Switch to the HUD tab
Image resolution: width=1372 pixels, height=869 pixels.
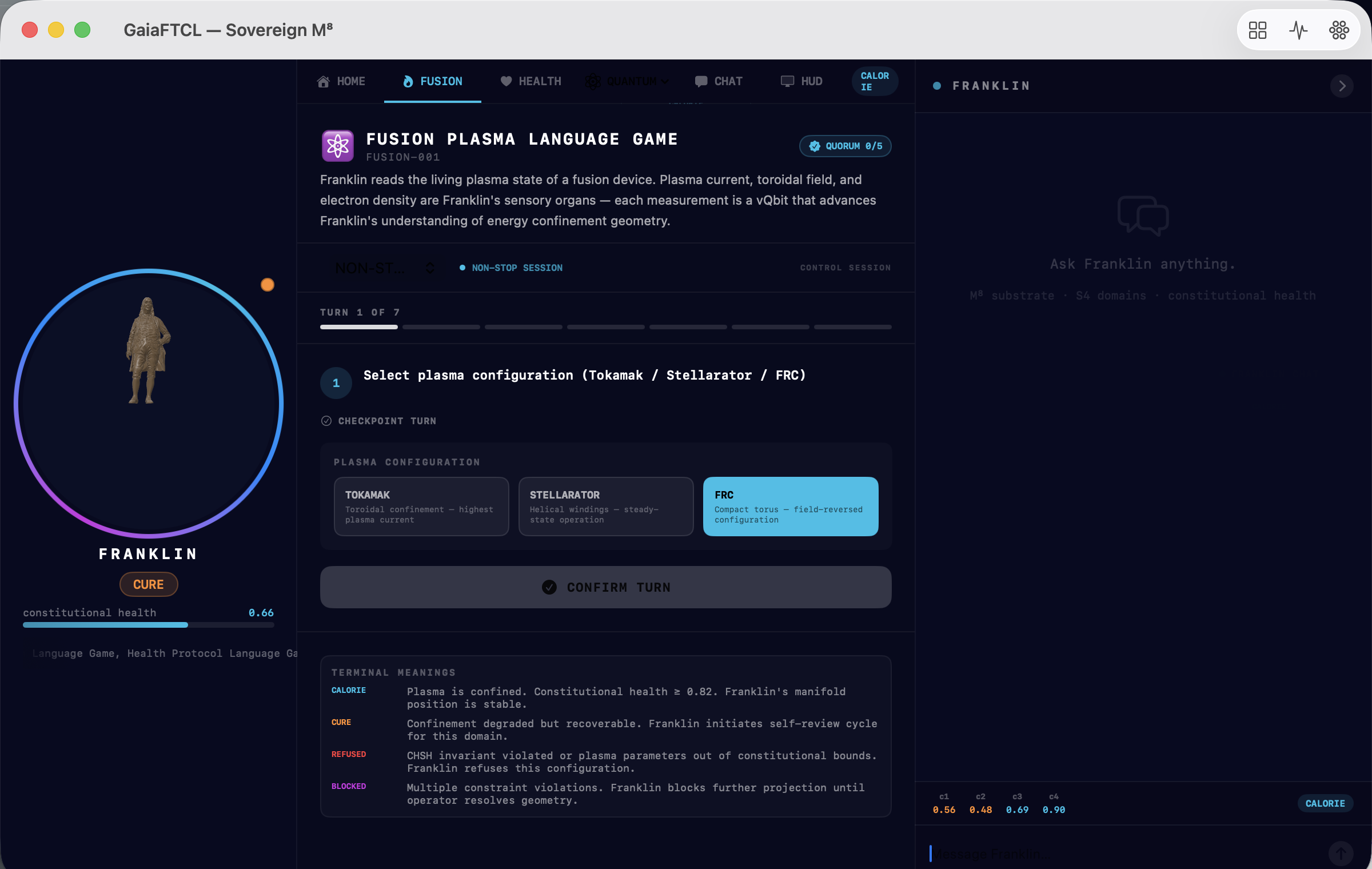point(801,81)
